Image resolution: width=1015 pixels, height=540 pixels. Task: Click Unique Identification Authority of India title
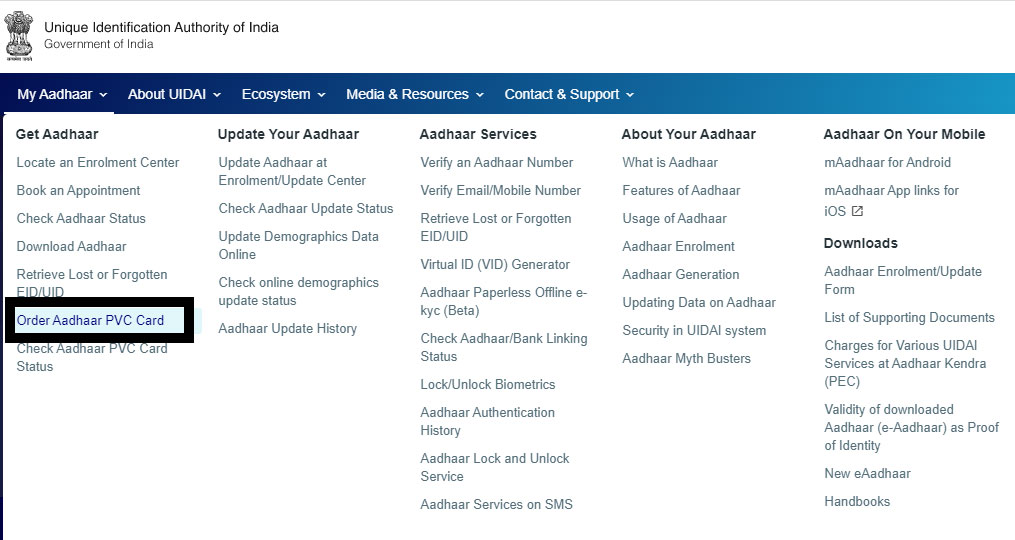coord(161,27)
